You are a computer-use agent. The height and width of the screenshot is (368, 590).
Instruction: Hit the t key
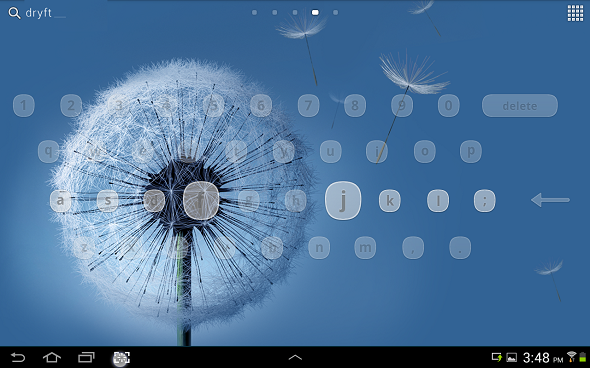click(x=236, y=152)
